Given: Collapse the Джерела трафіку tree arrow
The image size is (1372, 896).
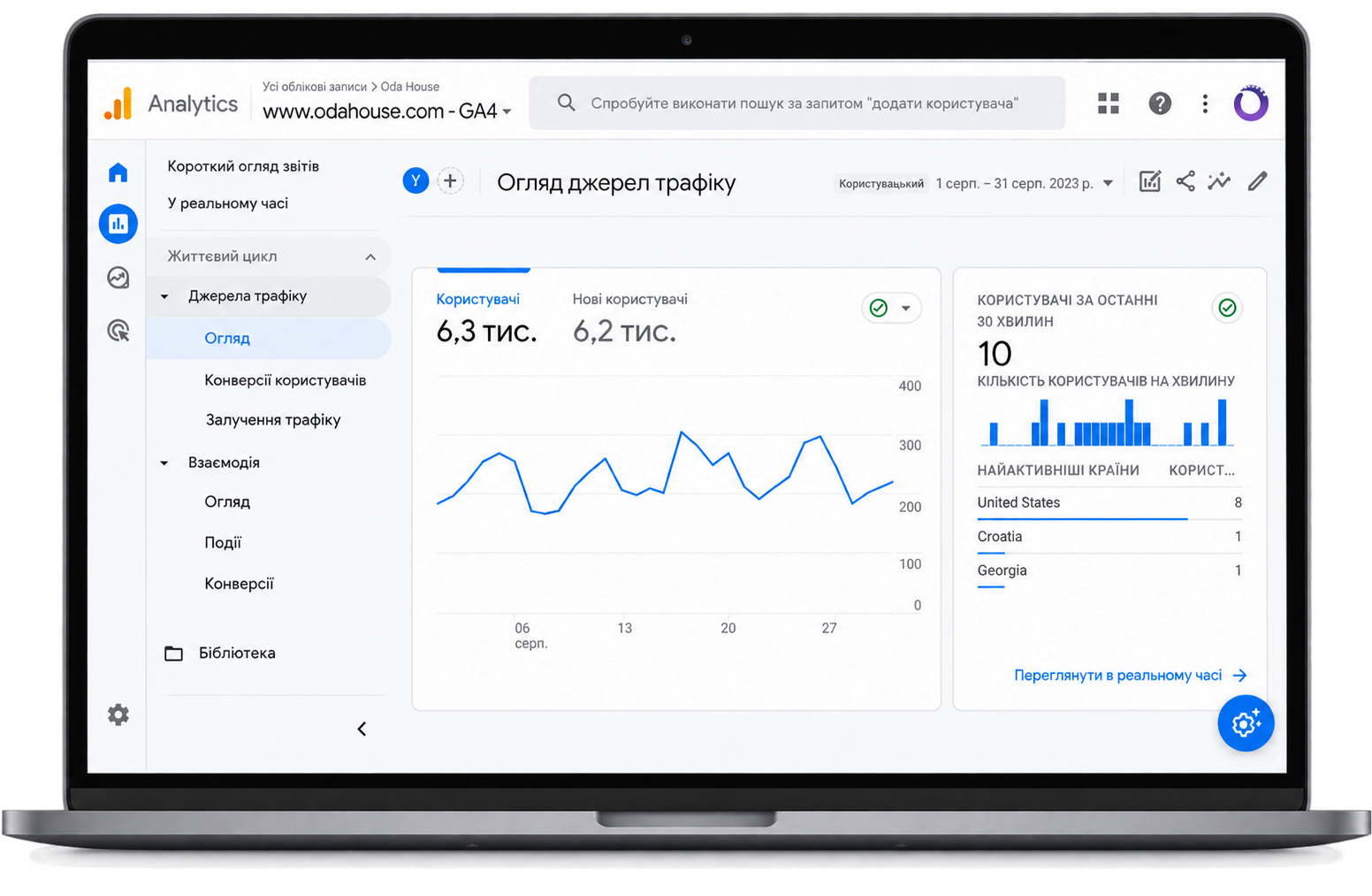Looking at the screenshot, I should 164,297.
